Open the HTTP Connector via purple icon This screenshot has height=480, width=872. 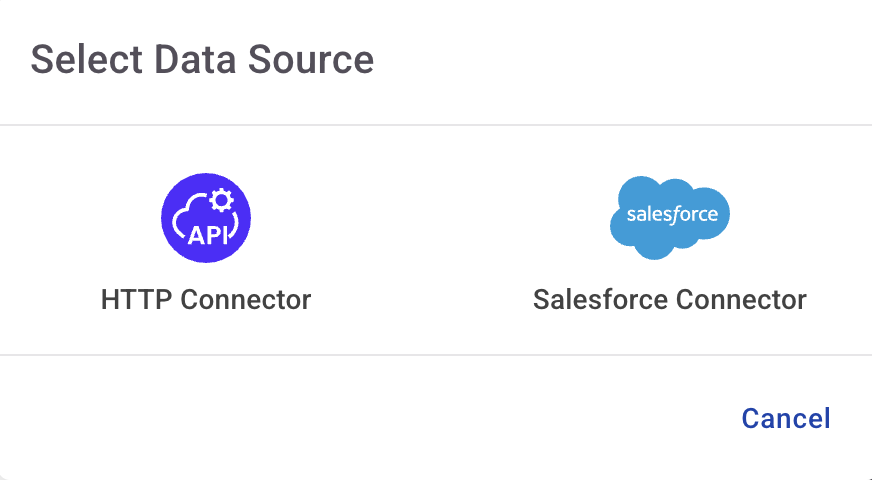[206, 217]
